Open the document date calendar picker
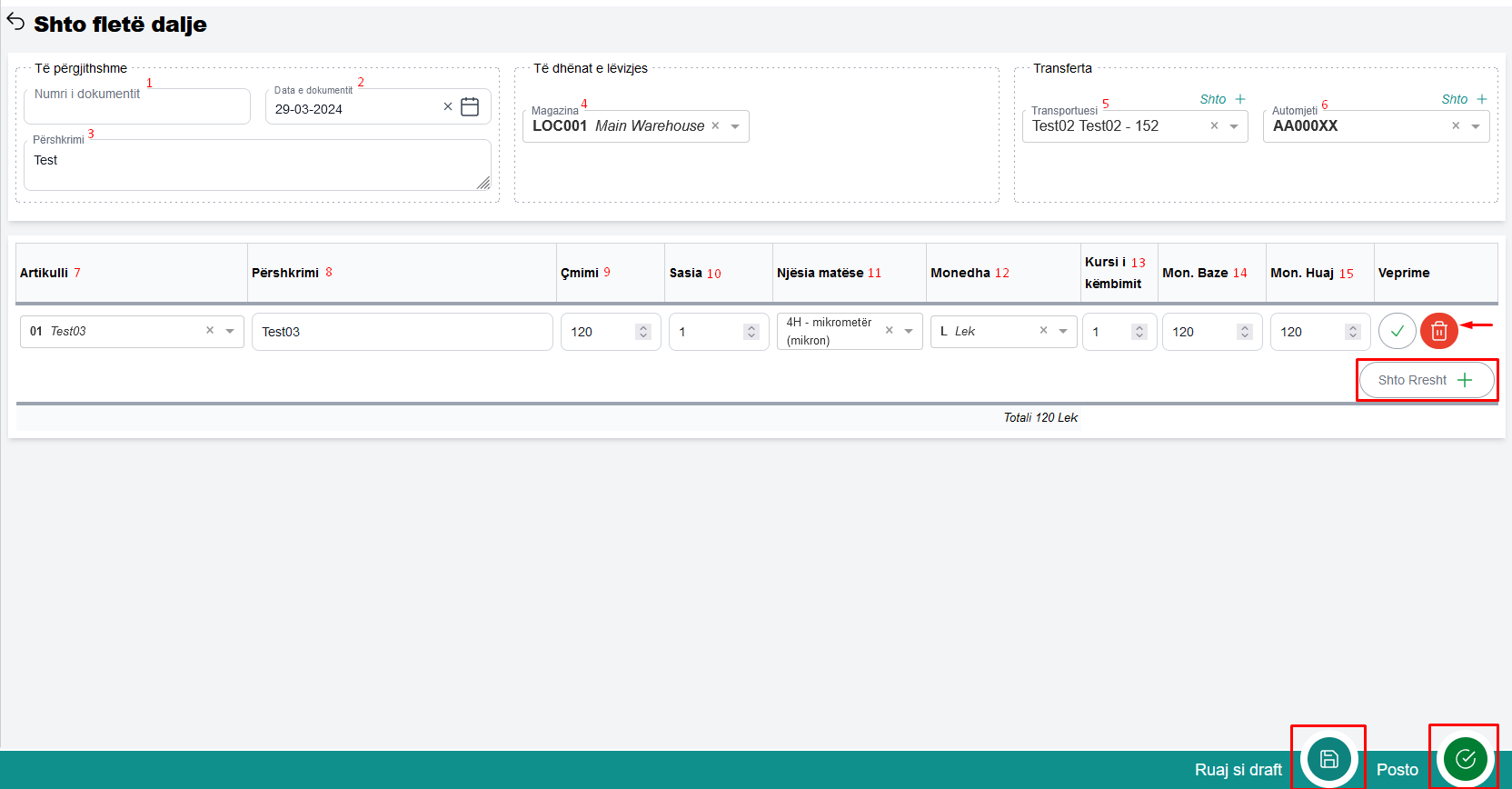The image size is (1512, 789). click(470, 107)
